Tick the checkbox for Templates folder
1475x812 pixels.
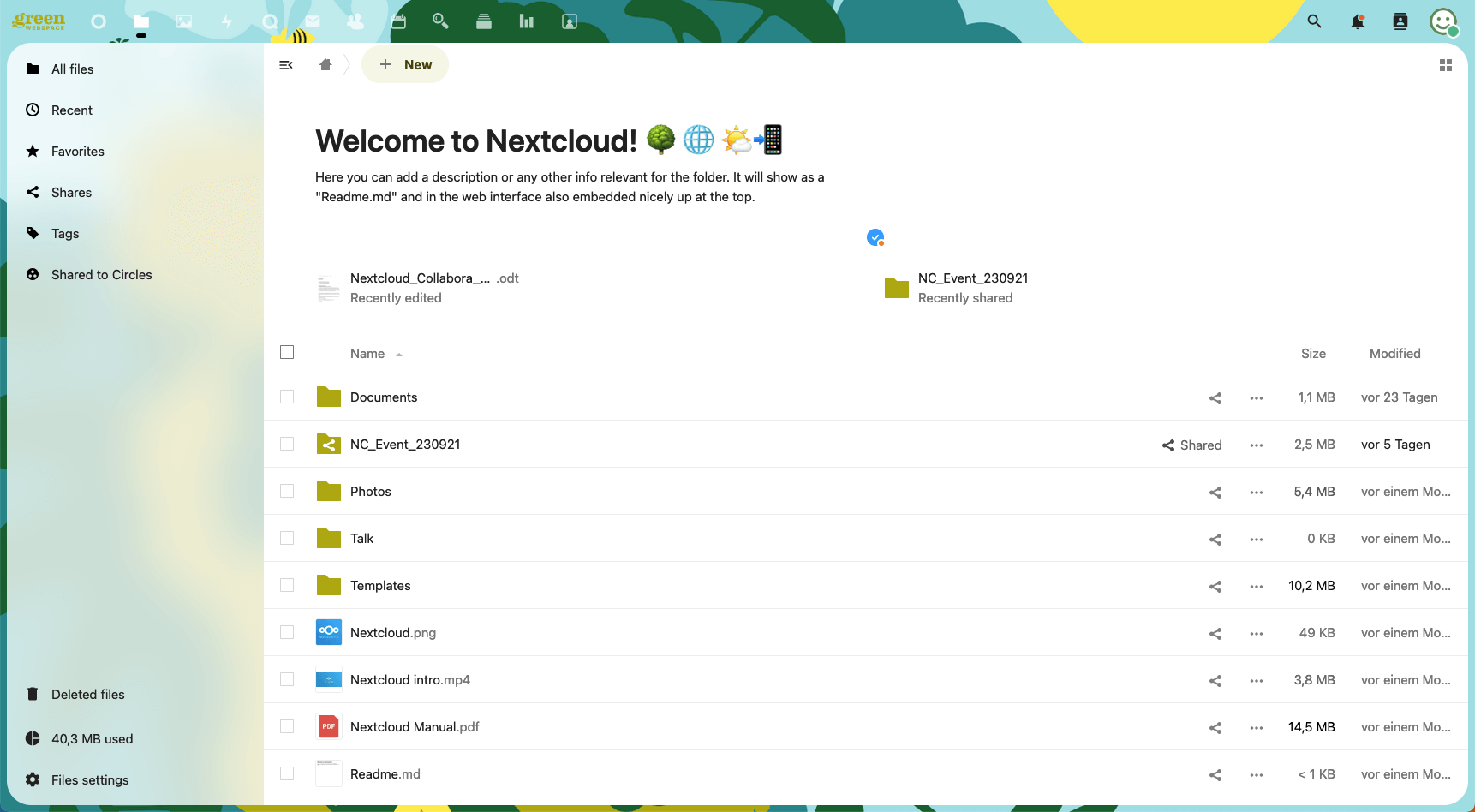pyautogui.click(x=287, y=585)
